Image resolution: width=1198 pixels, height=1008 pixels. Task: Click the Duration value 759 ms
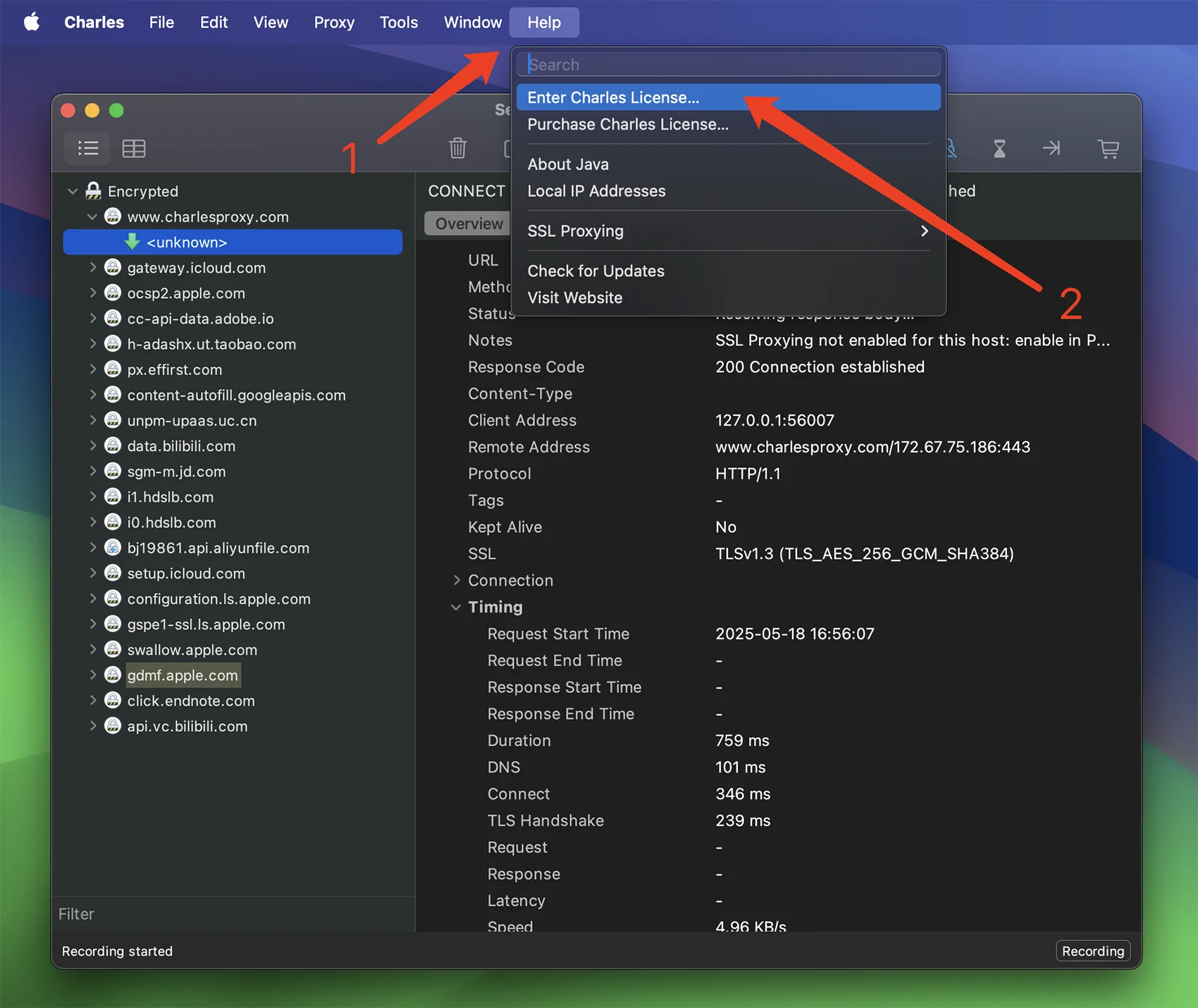pos(742,740)
